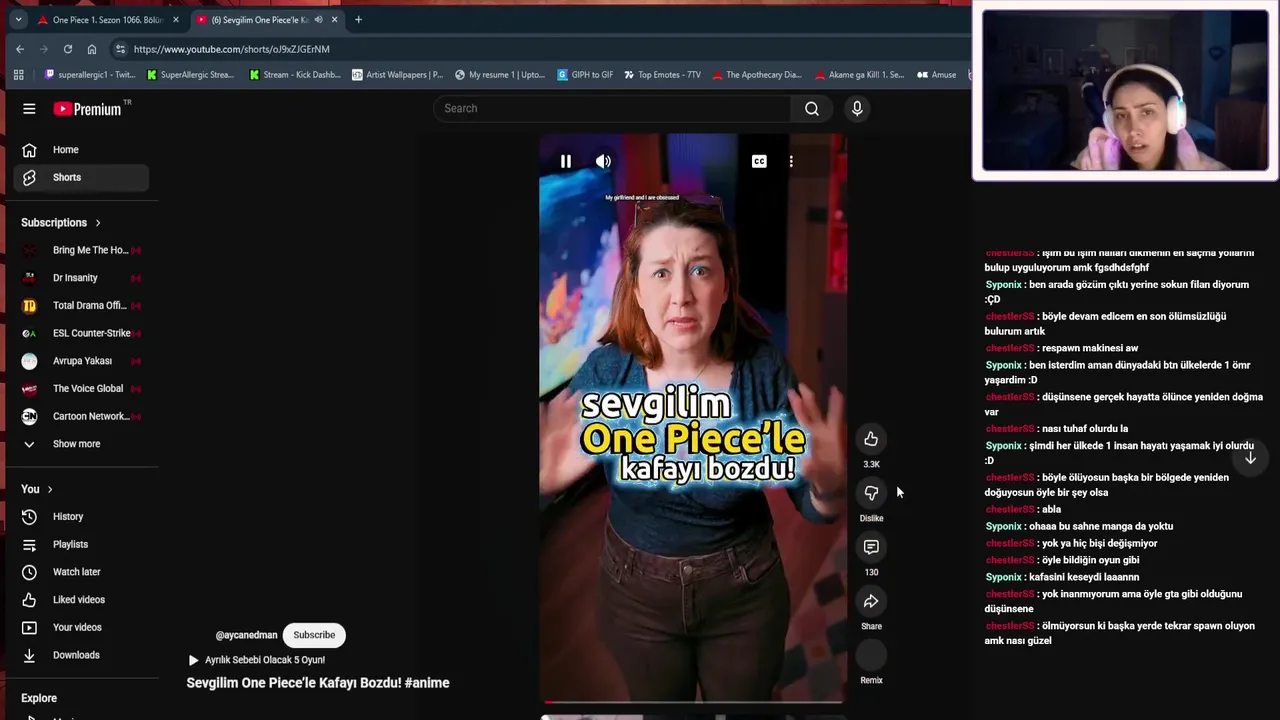Open Playlists in the sidebar
Image resolution: width=1280 pixels, height=720 pixels.
[x=82, y=544]
